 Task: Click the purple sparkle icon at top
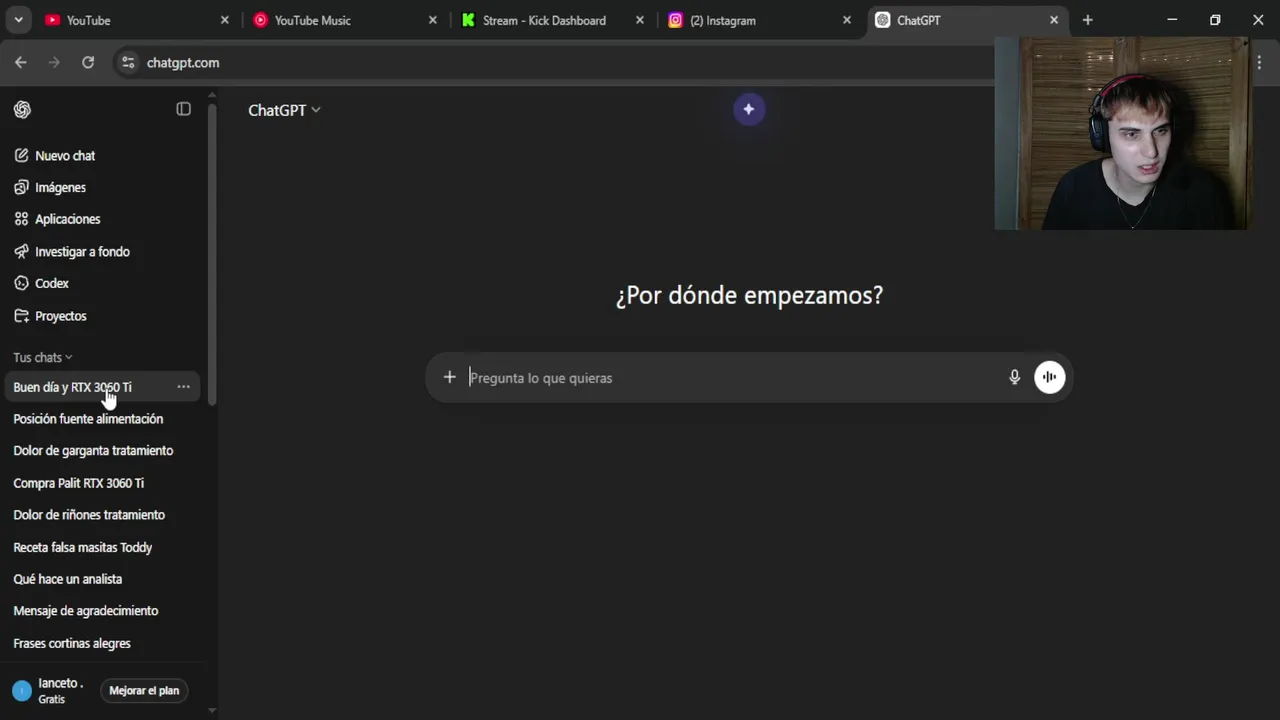tap(749, 109)
